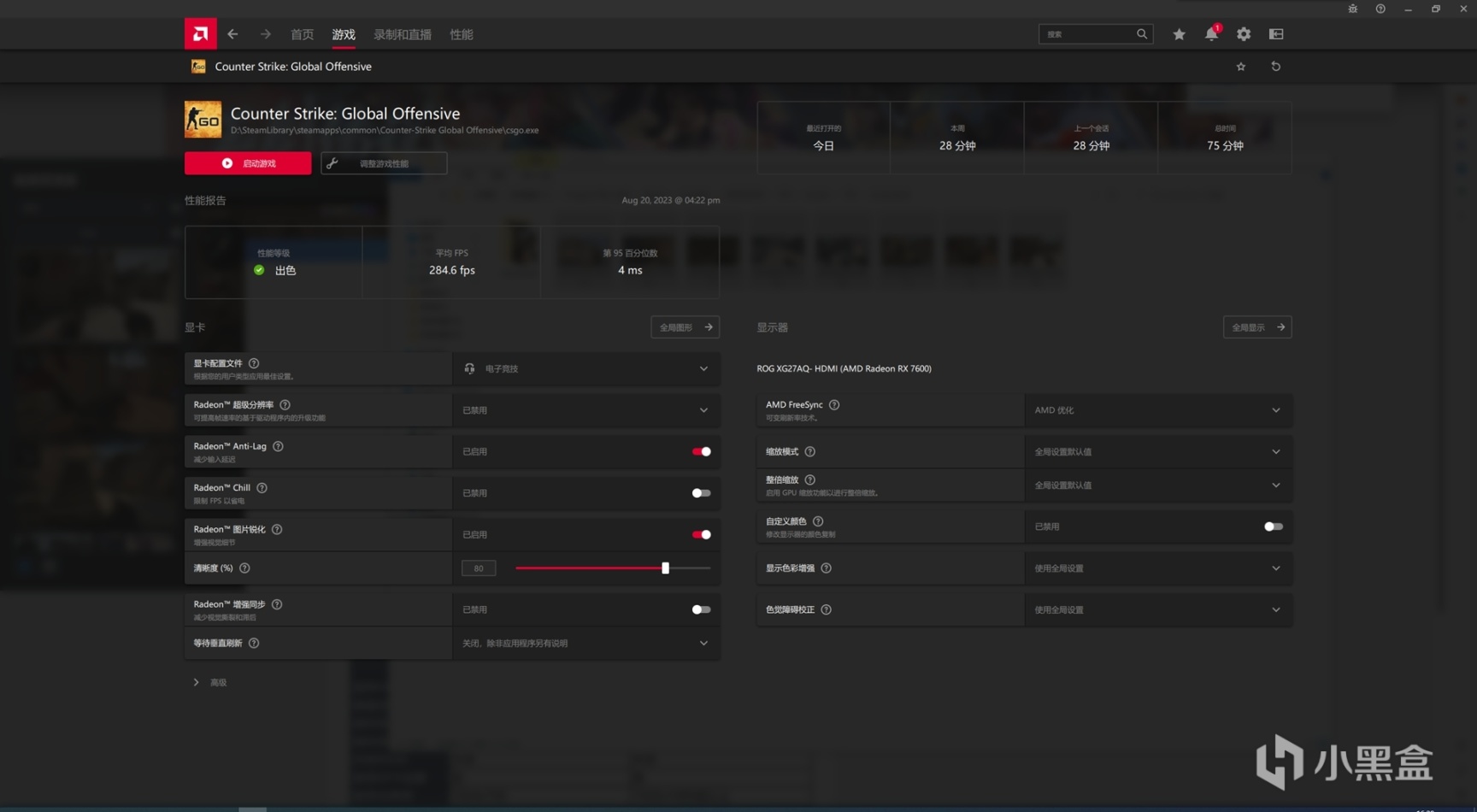The image size is (1477, 812).
Task: Click the 调整游戏性能 button
Action: point(384,163)
